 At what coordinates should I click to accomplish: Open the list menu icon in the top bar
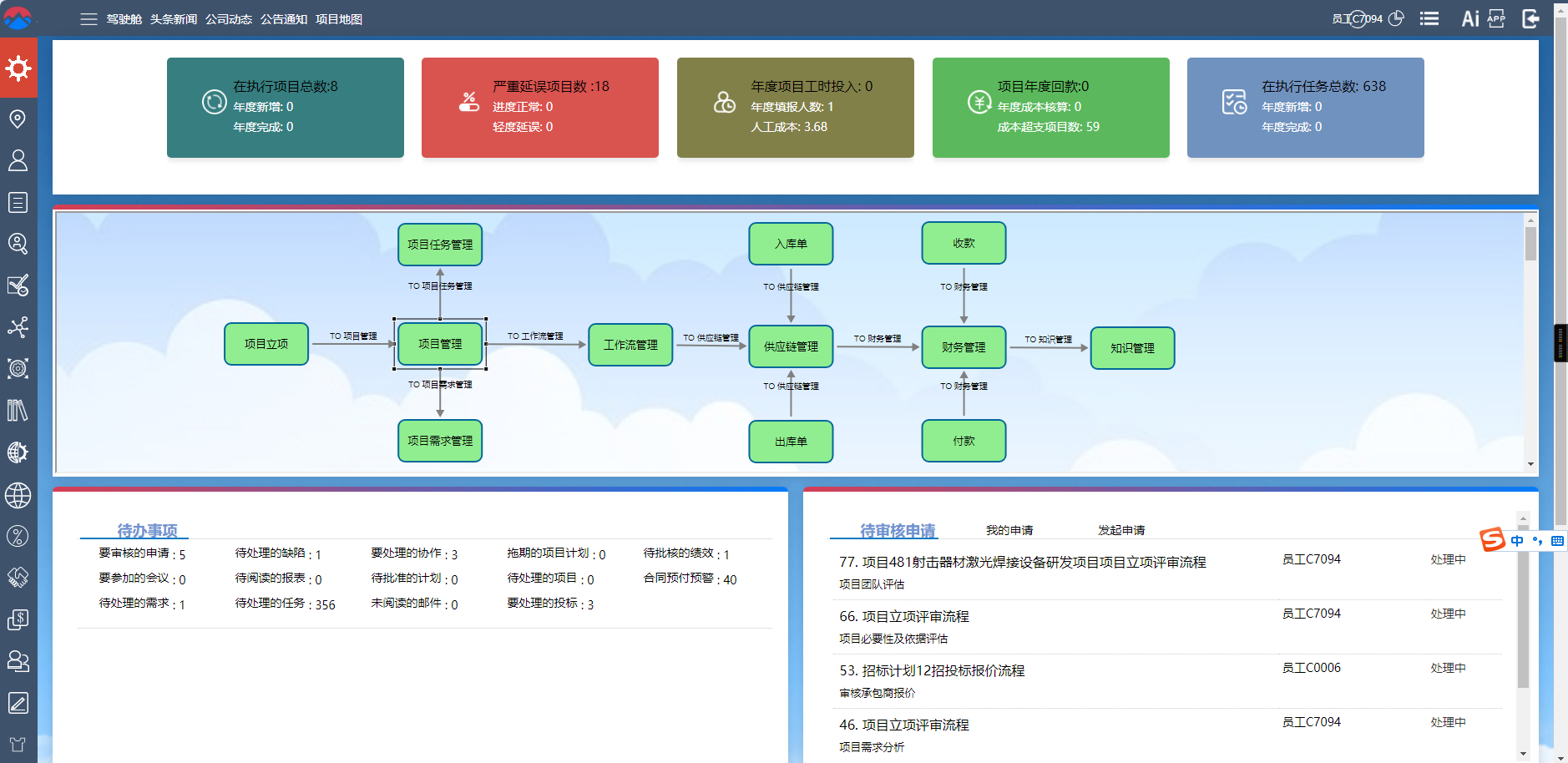pyautogui.click(x=1429, y=18)
